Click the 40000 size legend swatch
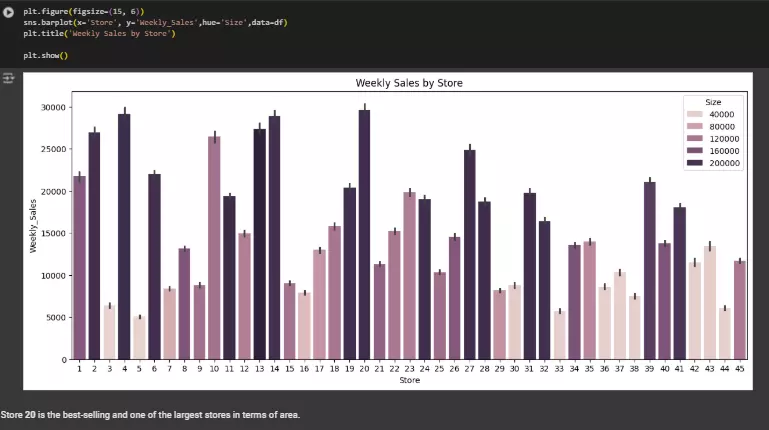769x430 pixels. click(x=695, y=115)
